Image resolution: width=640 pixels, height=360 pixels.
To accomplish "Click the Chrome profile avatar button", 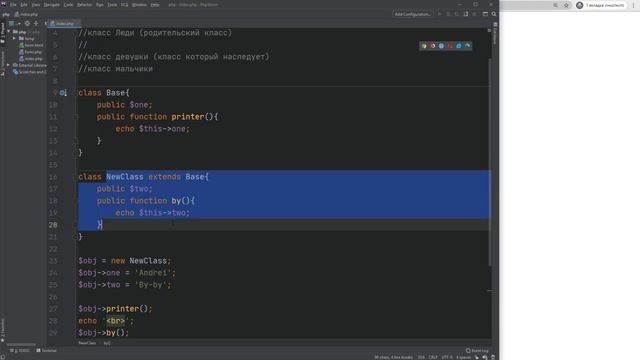I will click(601, 5).
